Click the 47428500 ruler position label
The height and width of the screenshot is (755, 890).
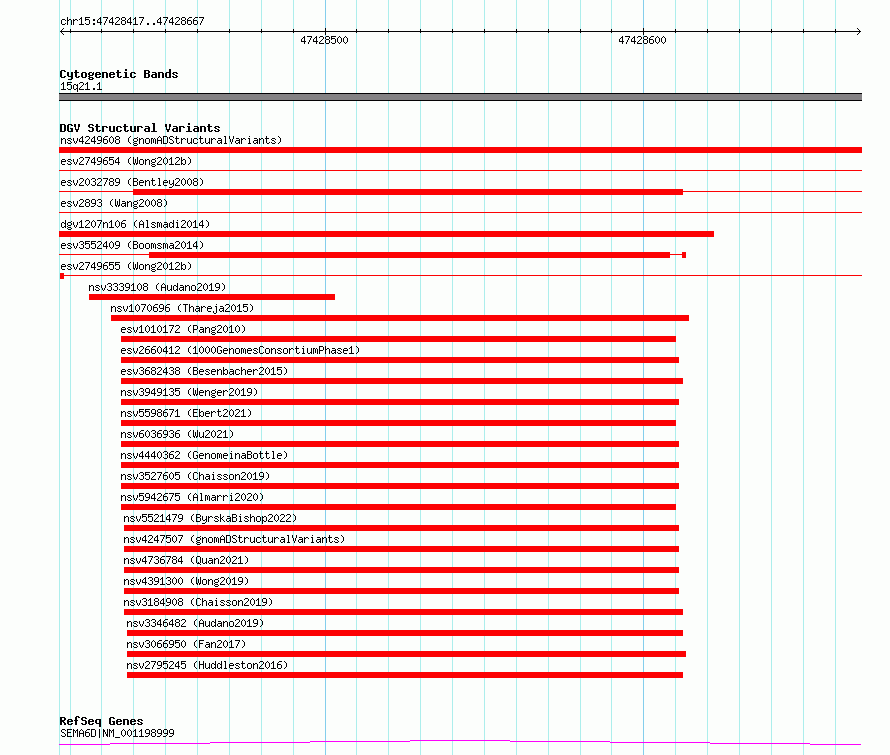(x=324, y=40)
